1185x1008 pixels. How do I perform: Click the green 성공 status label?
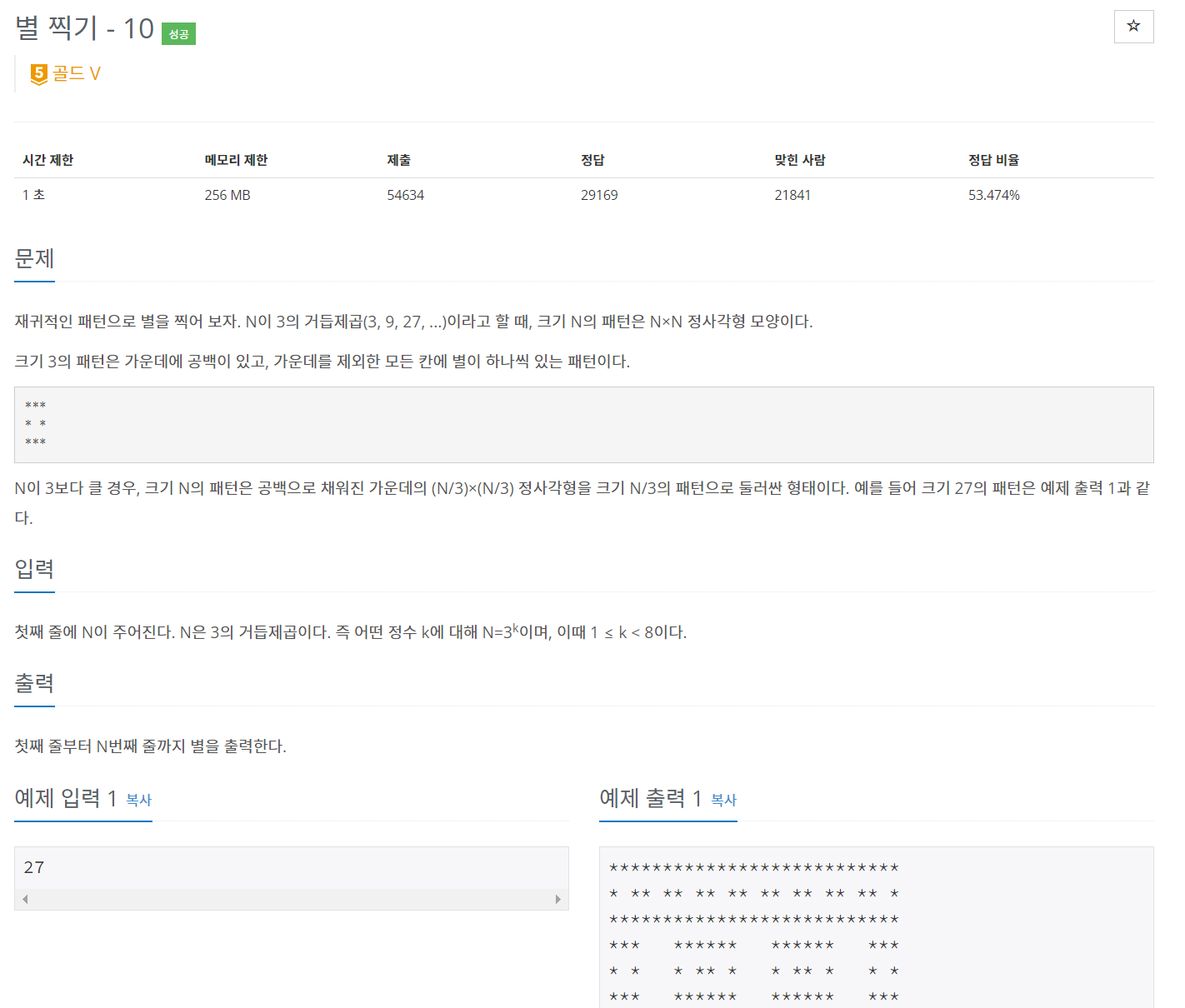178,34
